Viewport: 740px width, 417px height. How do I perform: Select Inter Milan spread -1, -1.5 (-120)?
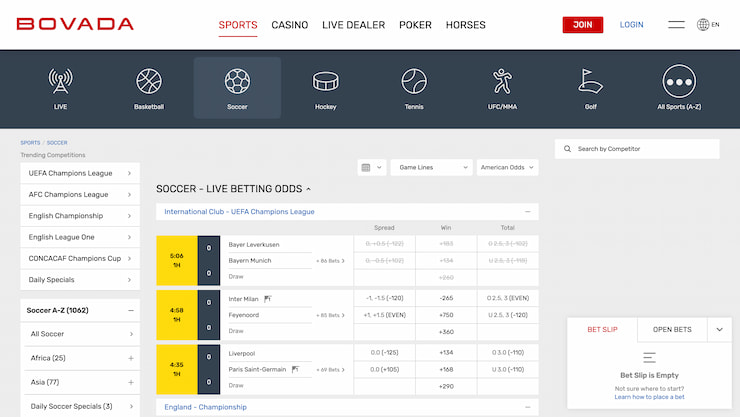coord(384,298)
